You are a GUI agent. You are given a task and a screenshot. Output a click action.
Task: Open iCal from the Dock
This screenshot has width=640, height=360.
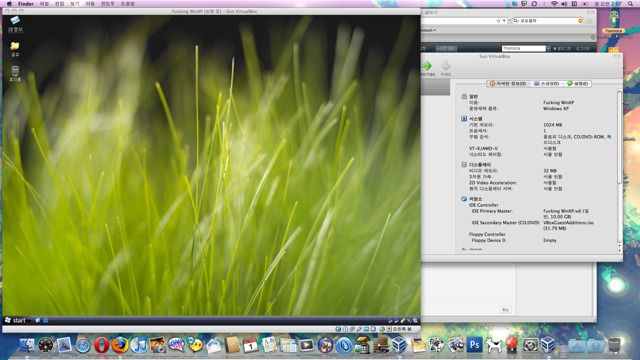coord(251,345)
